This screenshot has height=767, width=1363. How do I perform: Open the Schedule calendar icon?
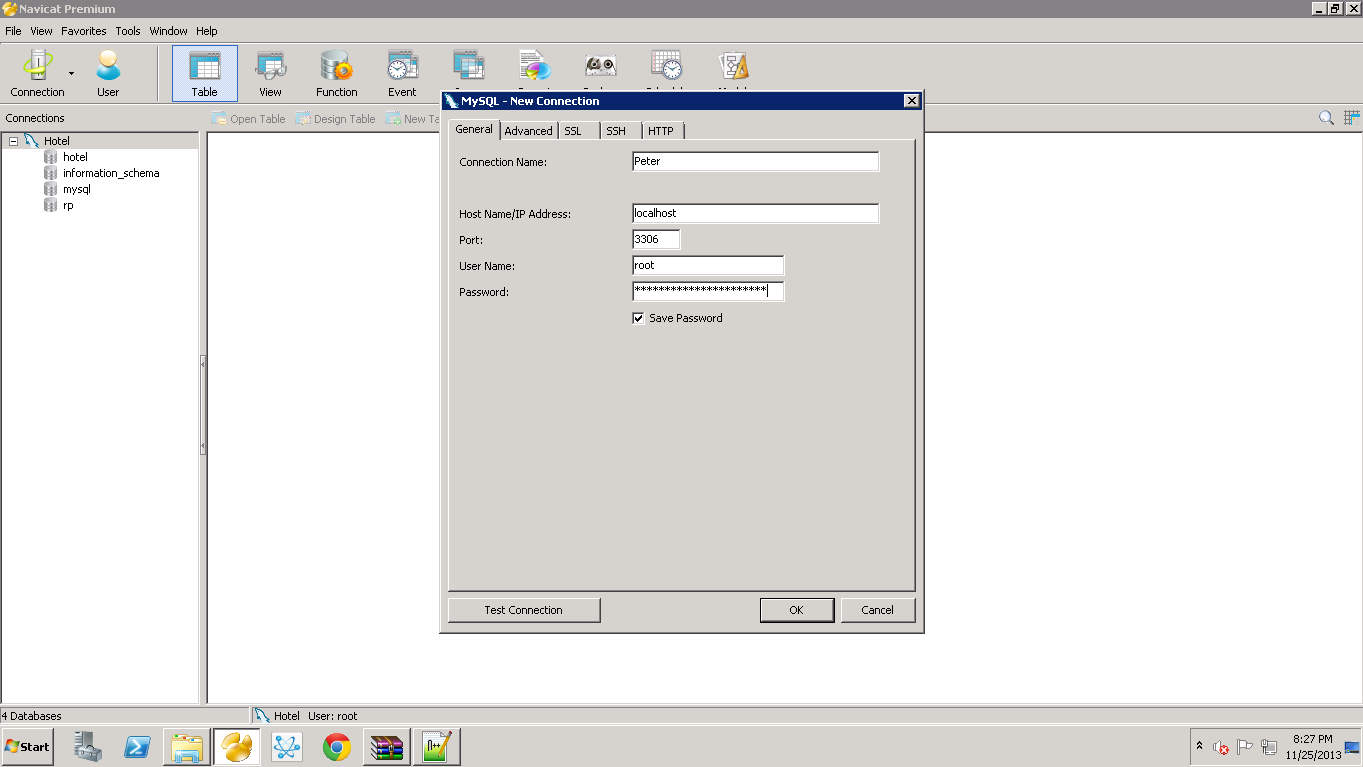click(667, 67)
